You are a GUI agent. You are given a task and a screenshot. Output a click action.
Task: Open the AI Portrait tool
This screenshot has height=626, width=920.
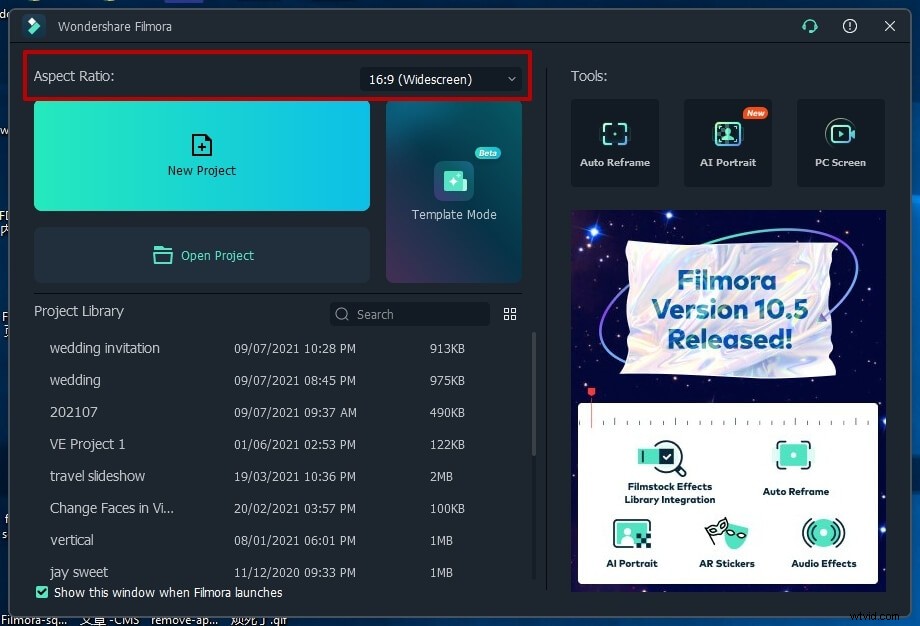(727, 142)
